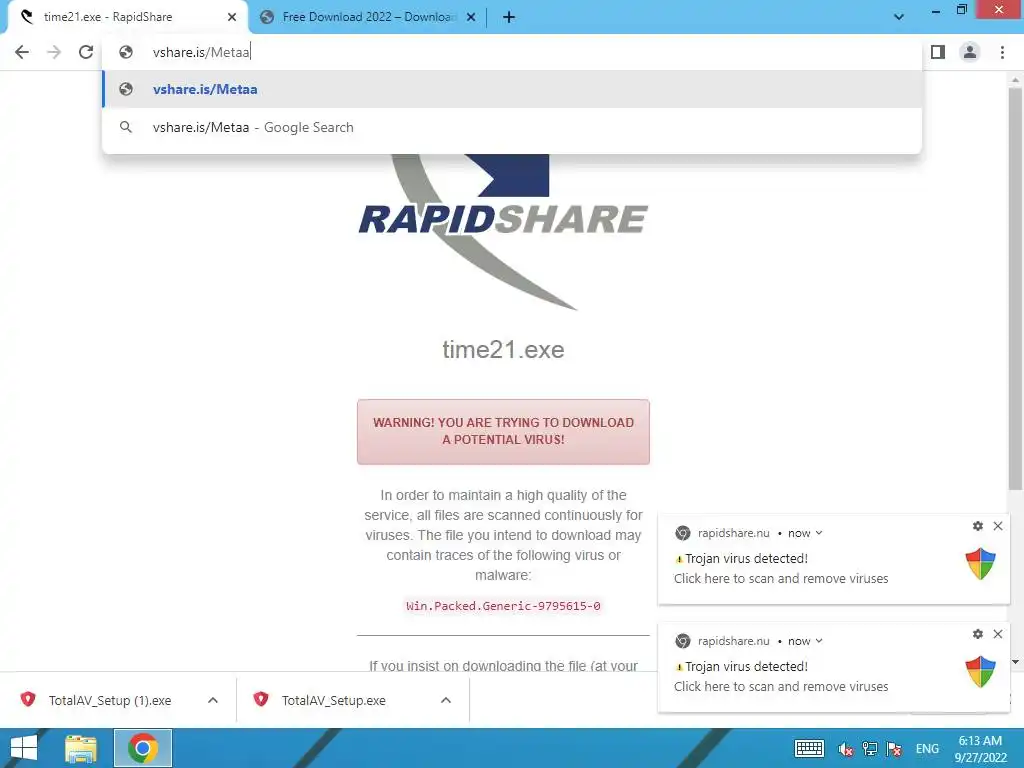The width and height of the screenshot is (1024, 768).
Task: Click the page vertical scrollbar
Action: tap(1015, 287)
